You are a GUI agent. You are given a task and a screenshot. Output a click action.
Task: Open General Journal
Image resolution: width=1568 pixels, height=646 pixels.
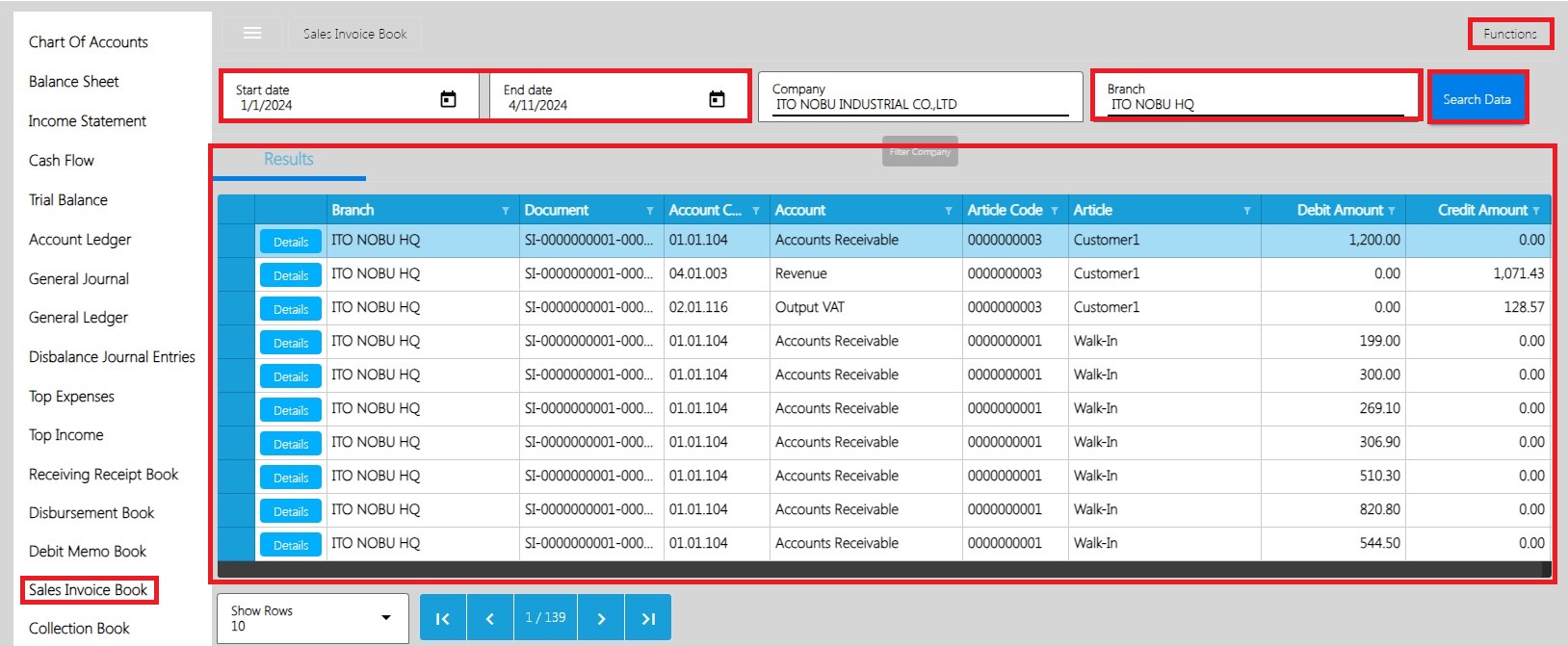pyautogui.click(x=79, y=279)
